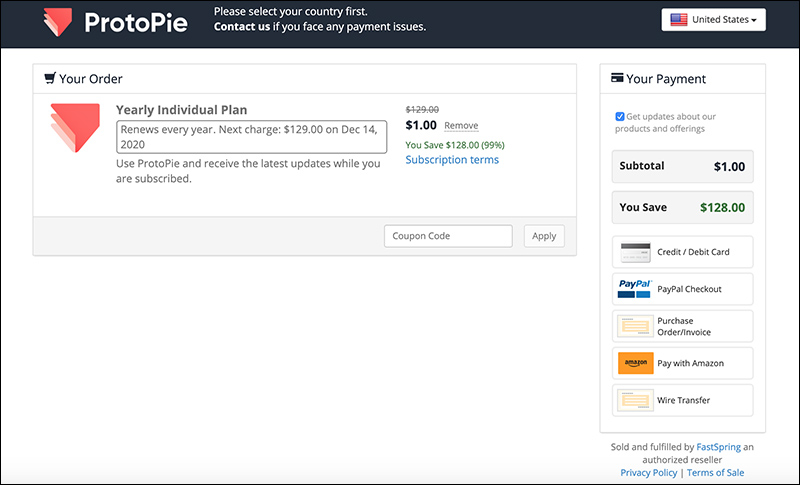The width and height of the screenshot is (800, 485).
Task: Open the Terms of Sale link
Action: (715, 473)
